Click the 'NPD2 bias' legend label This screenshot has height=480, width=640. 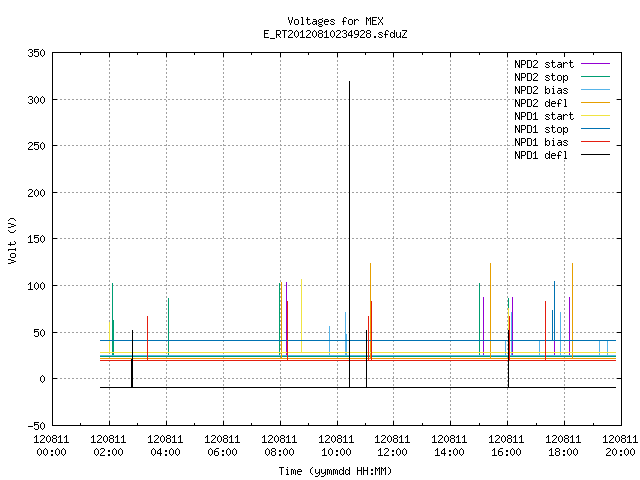coord(541,90)
